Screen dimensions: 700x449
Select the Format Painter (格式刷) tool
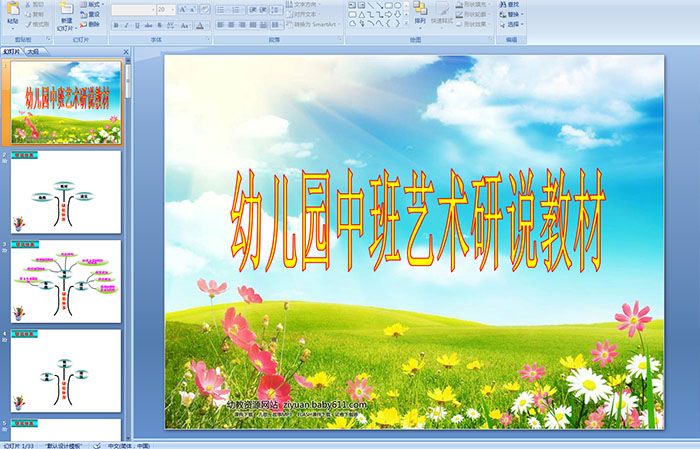[x=37, y=24]
